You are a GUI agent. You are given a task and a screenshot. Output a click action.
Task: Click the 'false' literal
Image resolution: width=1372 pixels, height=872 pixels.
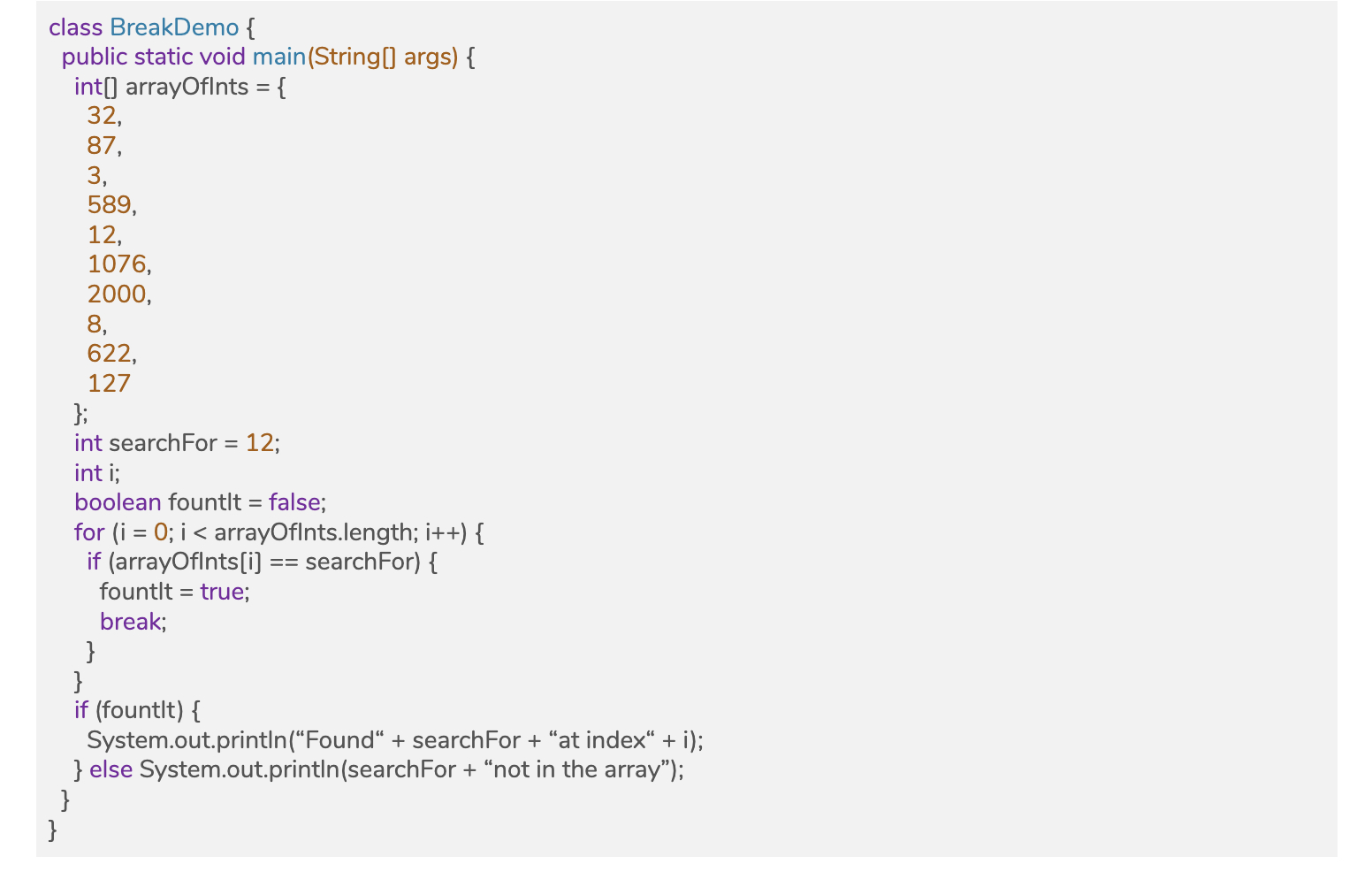[294, 502]
